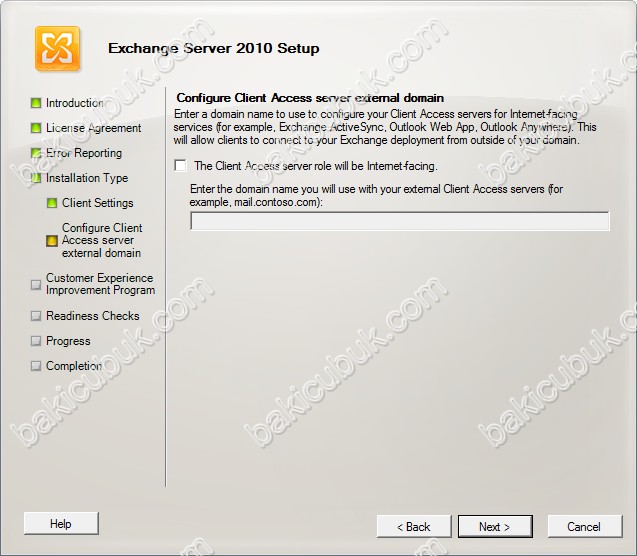Select the Installation Type step label
Screen dimensions: 637x556
pos(87,178)
